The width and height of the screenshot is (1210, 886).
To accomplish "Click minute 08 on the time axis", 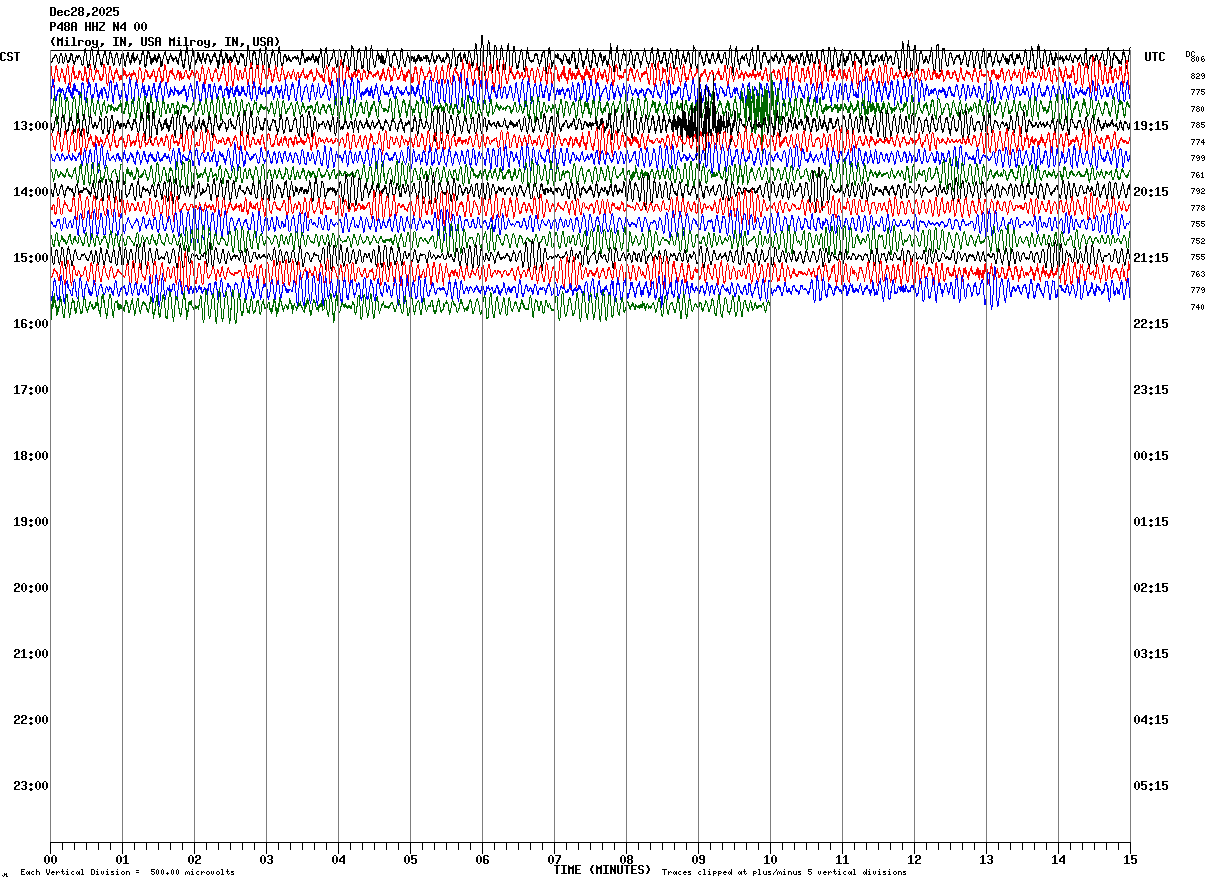I will (x=626, y=859).
